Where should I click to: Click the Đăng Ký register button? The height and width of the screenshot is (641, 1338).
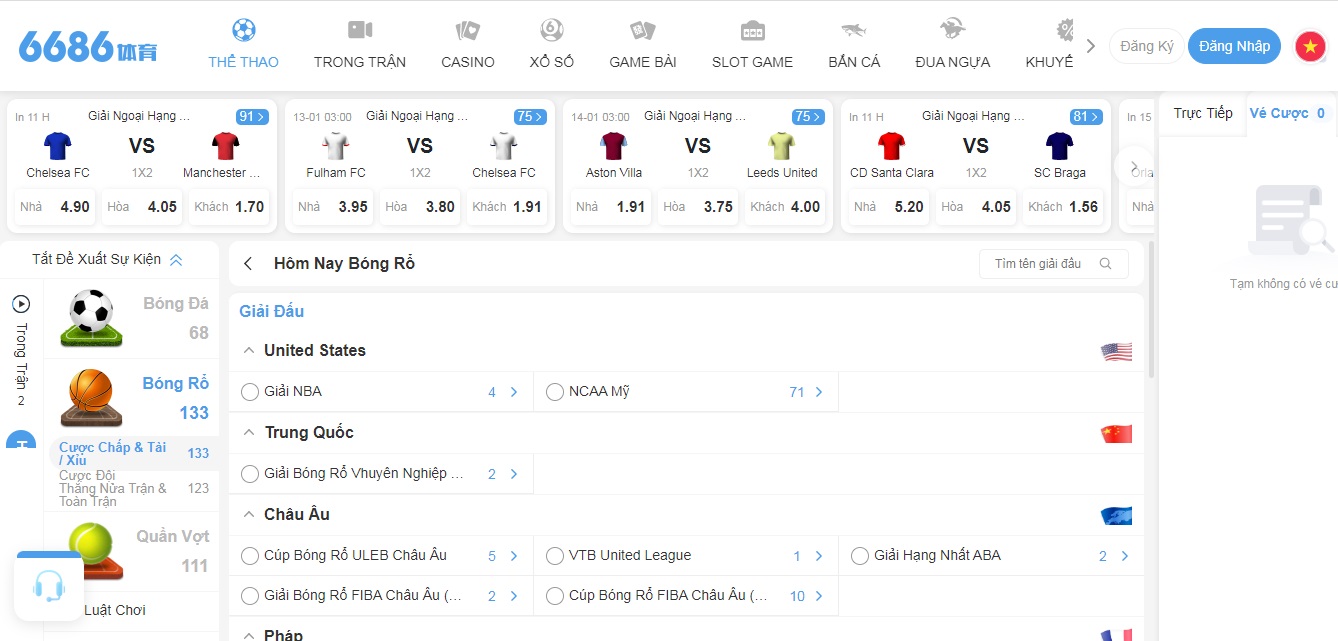tap(1146, 46)
